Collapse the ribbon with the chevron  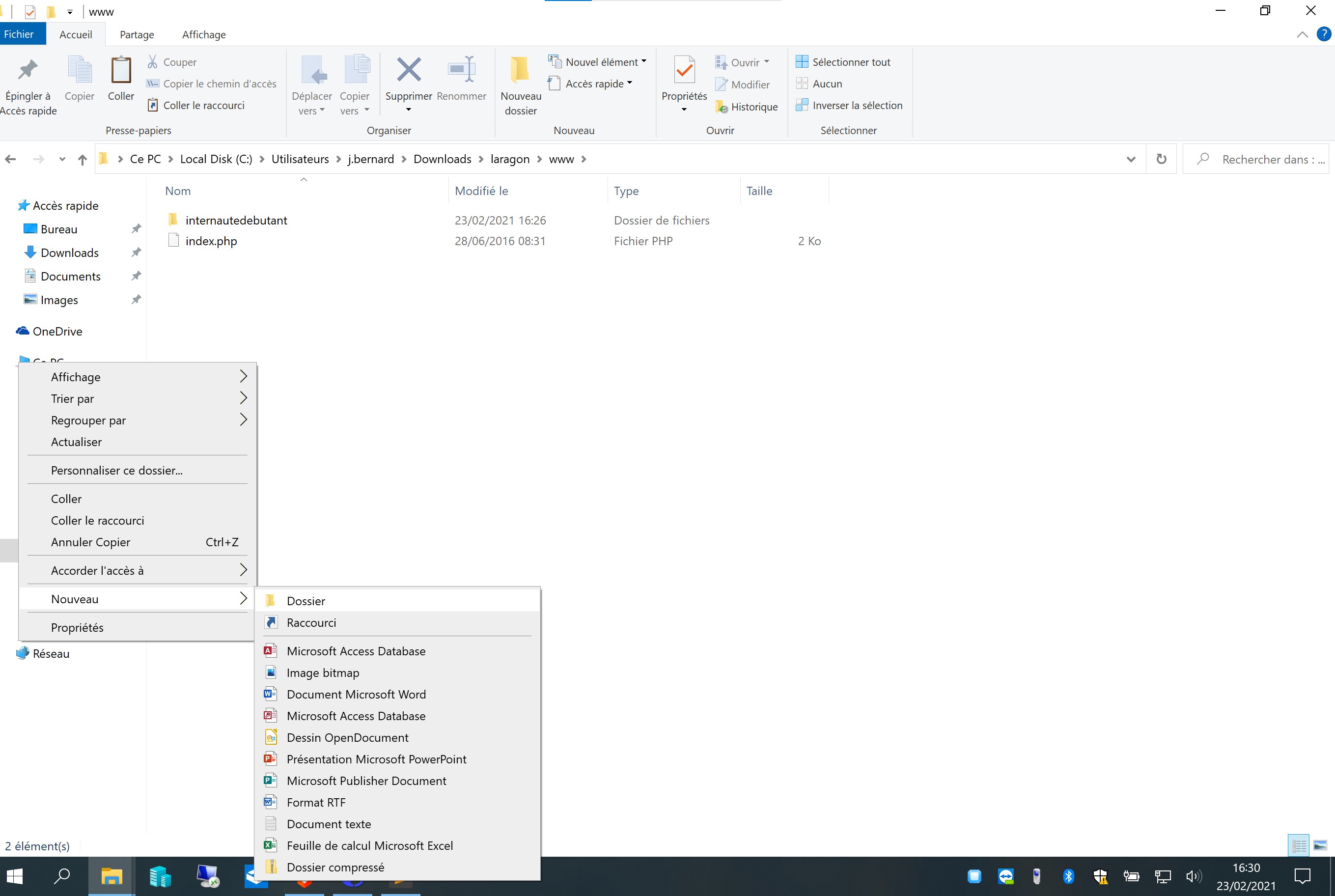click(x=1303, y=34)
